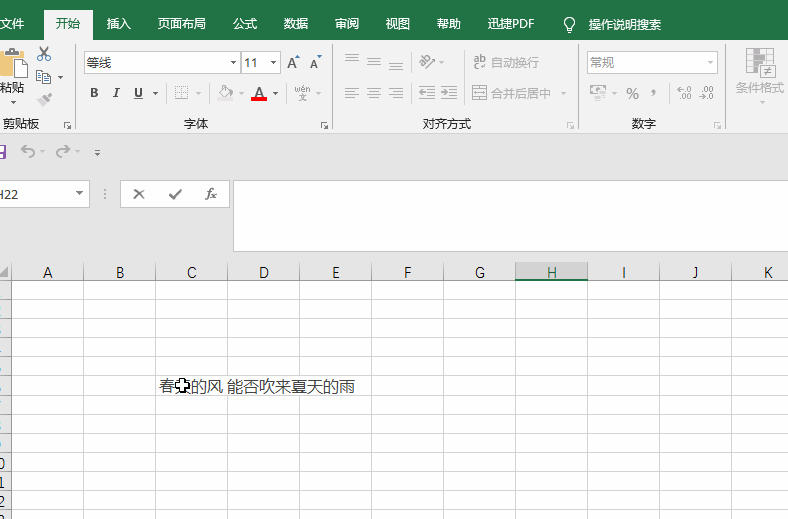Select the Format Painter brush
The height and width of the screenshot is (519, 788).
(44, 99)
